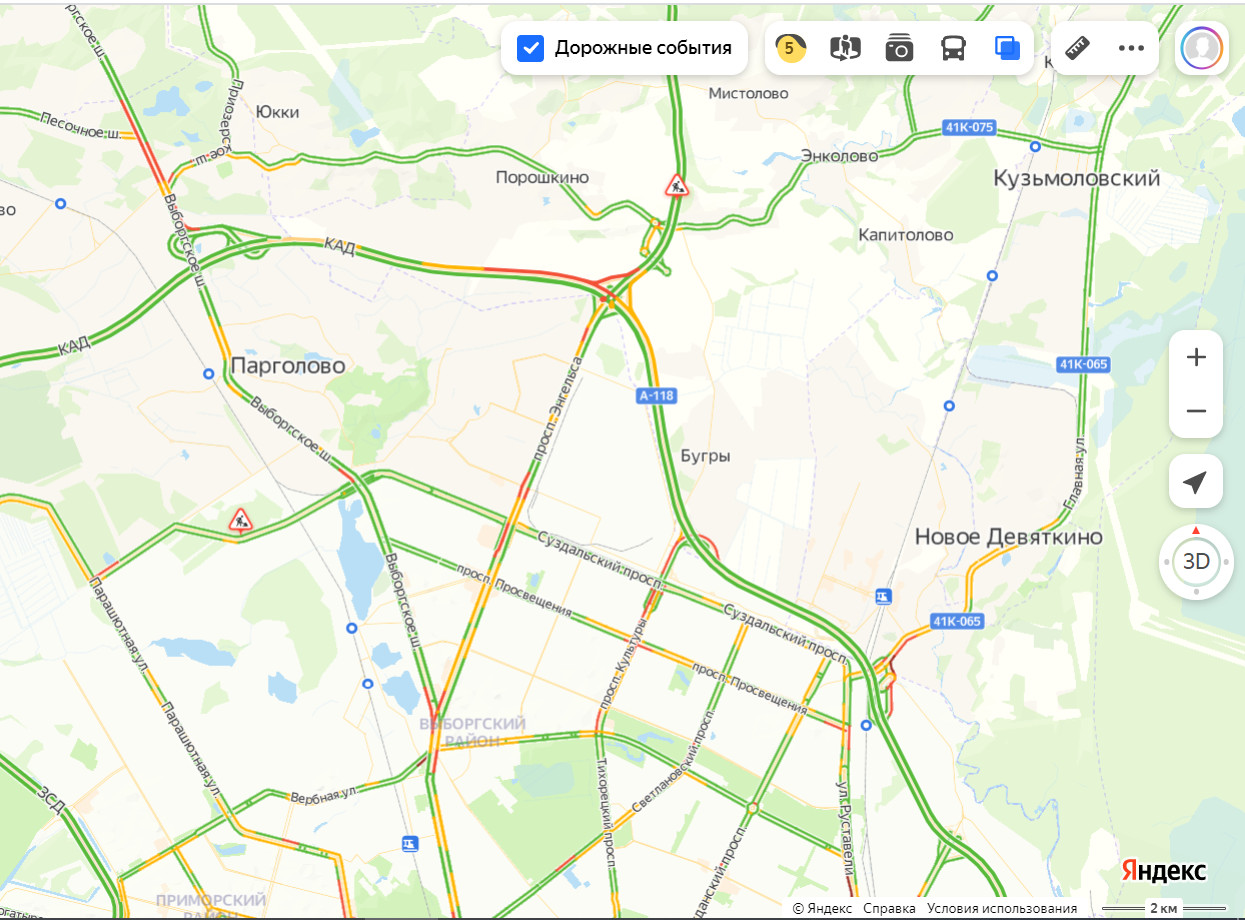Click the traffic level 5 indicator
The height and width of the screenshot is (920, 1245).
click(x=790, y=48)
